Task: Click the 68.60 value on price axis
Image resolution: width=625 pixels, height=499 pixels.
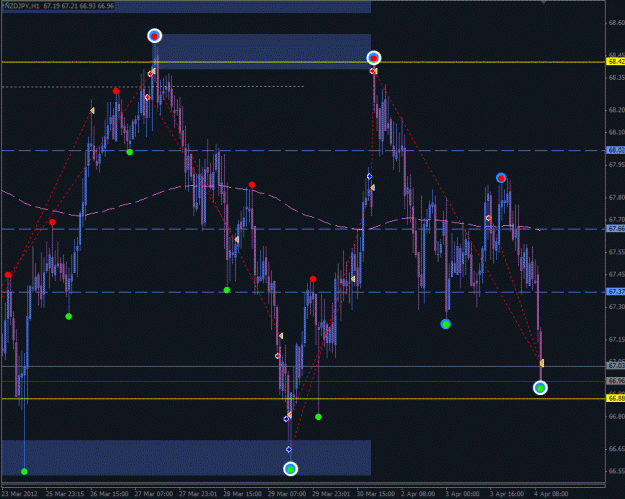Action: [x=616, y=23]
